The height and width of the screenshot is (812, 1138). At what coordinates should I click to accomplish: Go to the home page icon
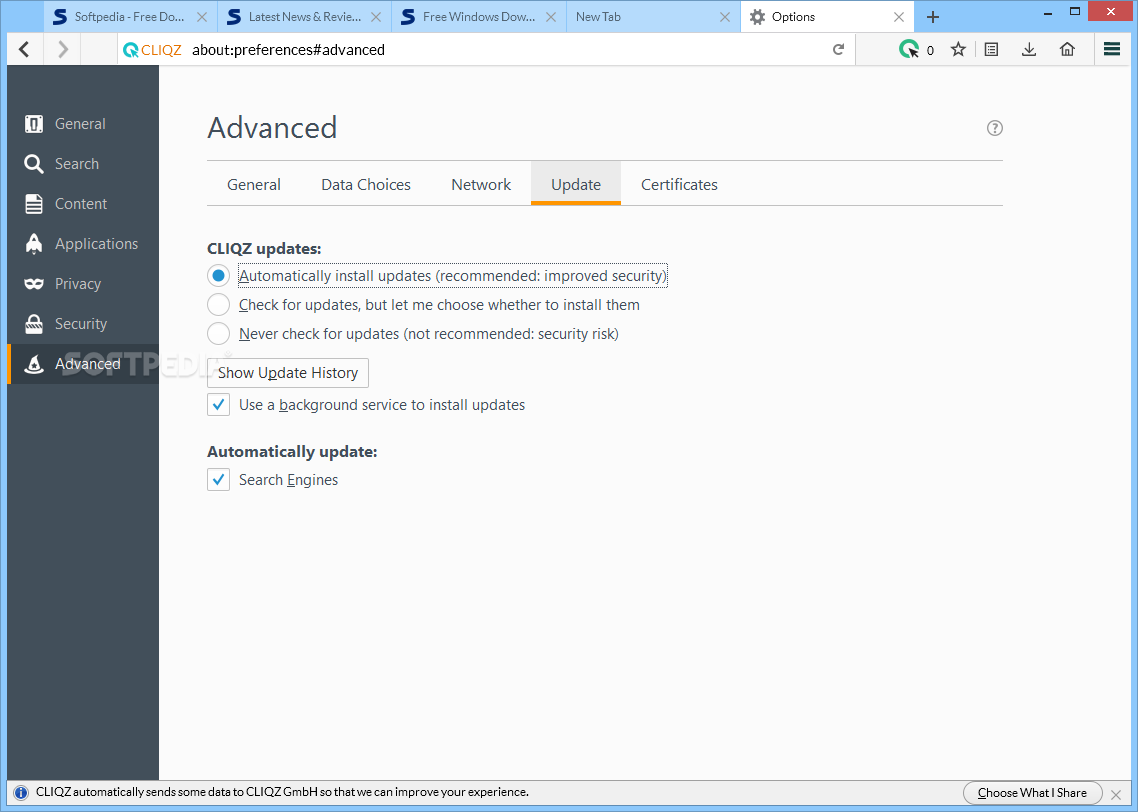coord(1067,49)
